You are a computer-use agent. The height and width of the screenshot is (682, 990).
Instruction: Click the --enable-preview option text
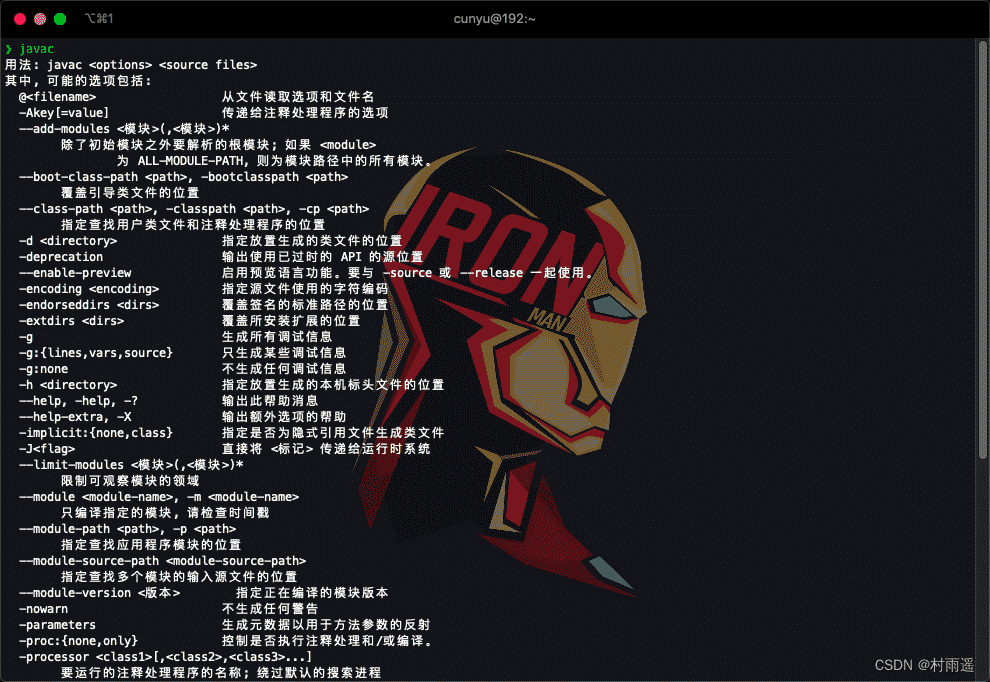tap(75, 273)
